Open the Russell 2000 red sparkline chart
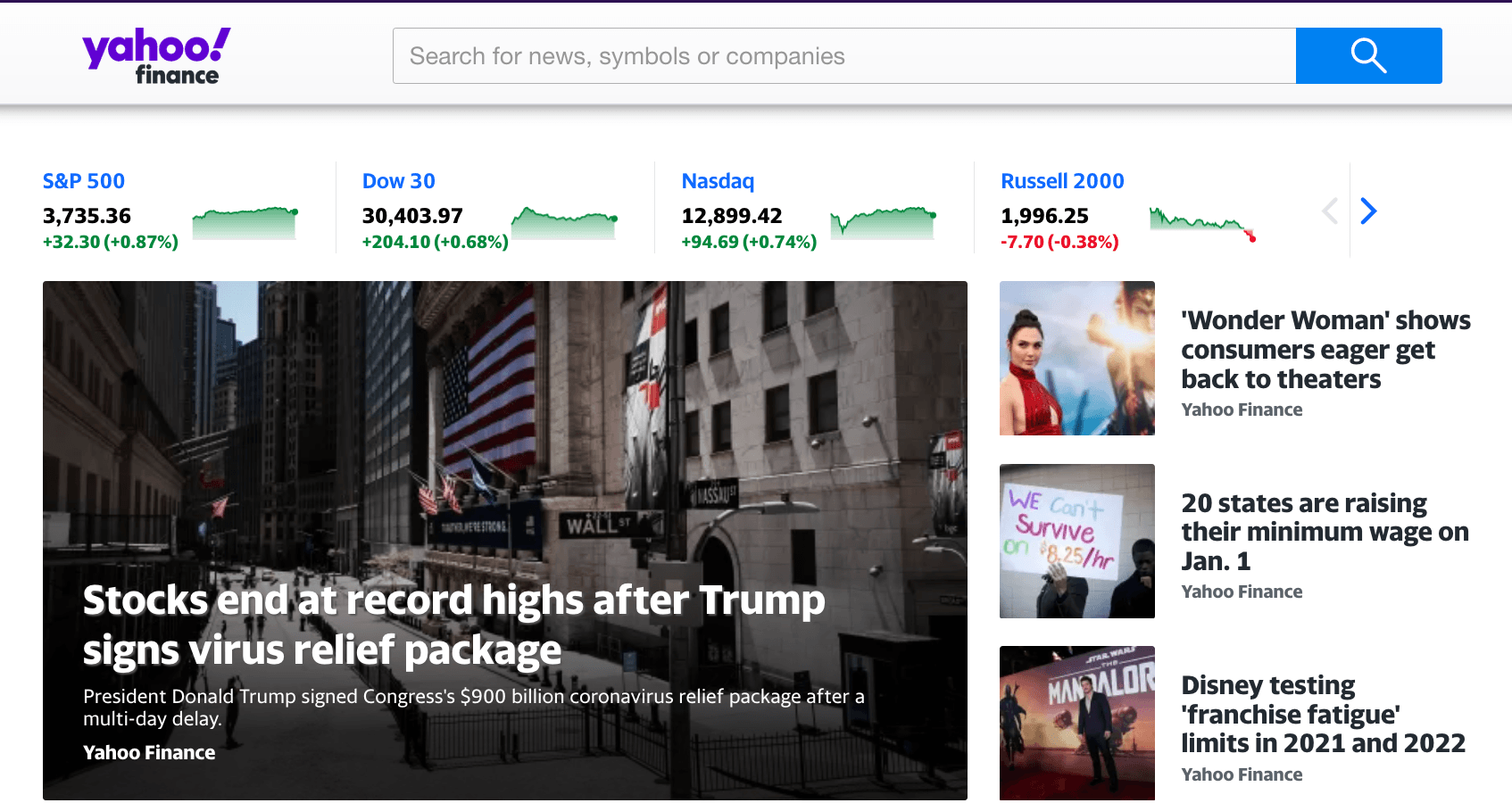This screenshot has width=1512, height=803. pos(1202,224)
